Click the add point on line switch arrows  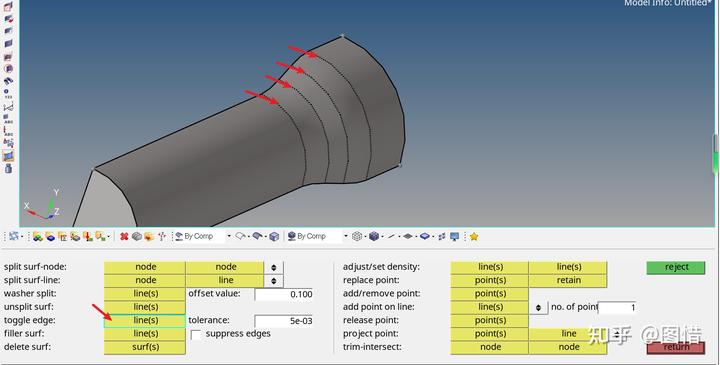click(538, 308)
